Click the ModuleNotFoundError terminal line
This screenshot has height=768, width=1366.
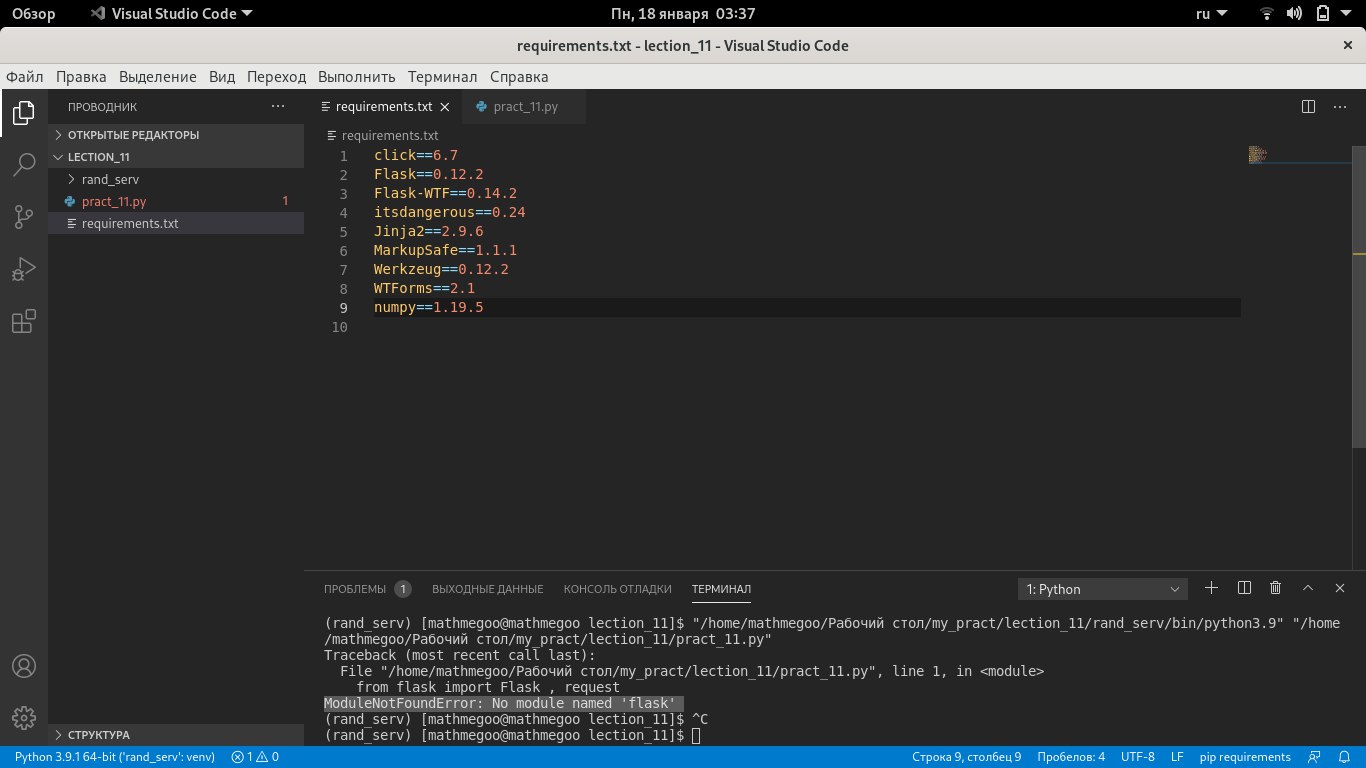[503, 703]
